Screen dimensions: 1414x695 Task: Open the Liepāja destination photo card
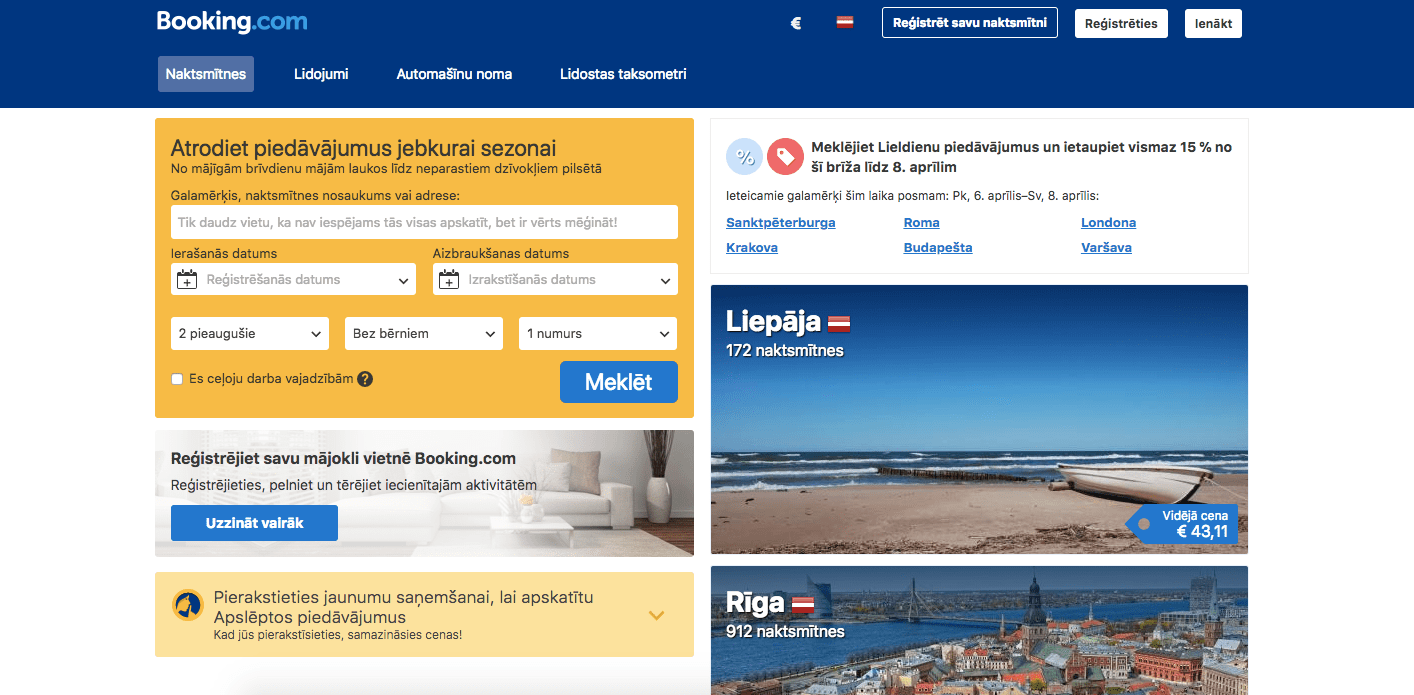[979, 419]
